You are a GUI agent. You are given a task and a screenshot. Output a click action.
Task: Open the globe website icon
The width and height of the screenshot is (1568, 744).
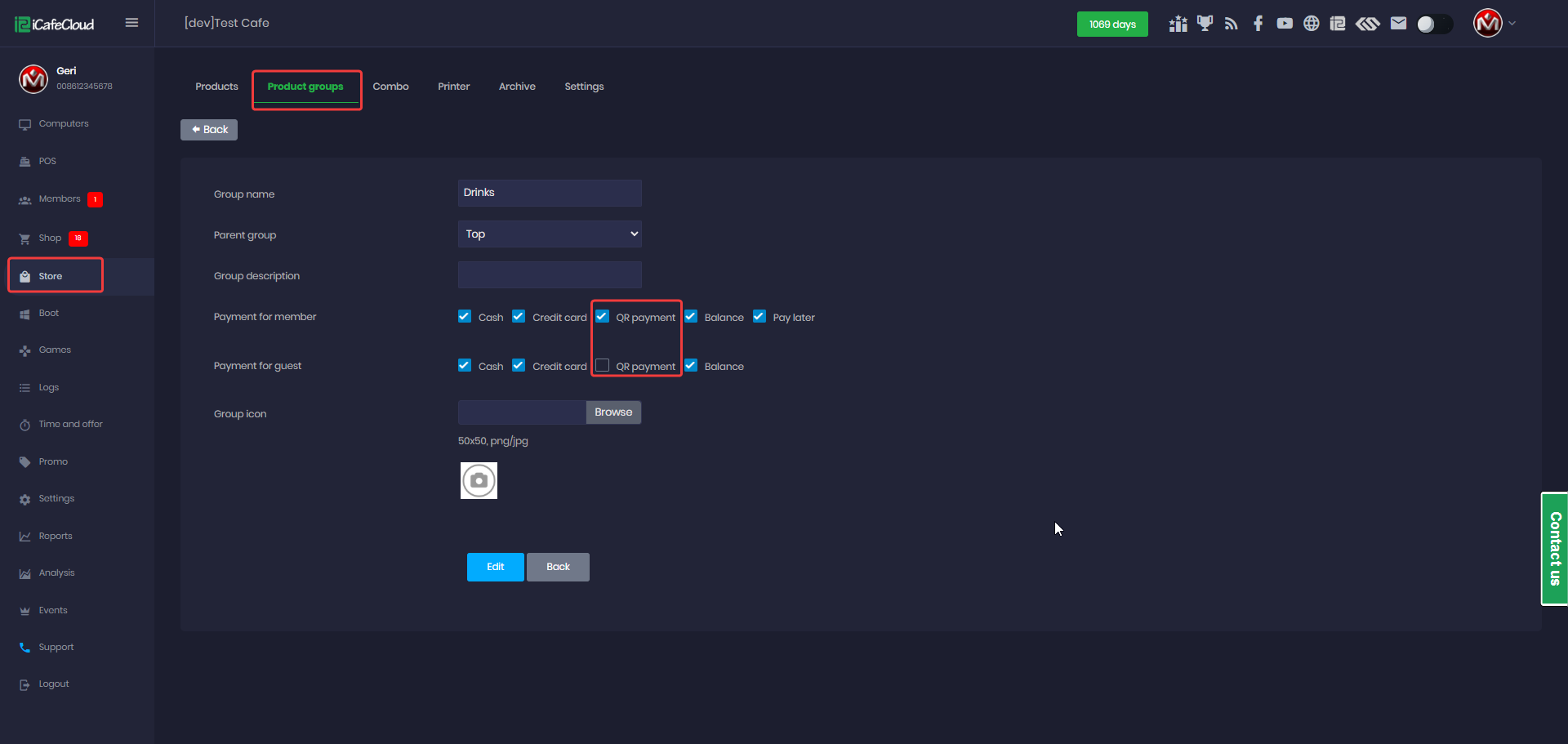click(1311, 24)
